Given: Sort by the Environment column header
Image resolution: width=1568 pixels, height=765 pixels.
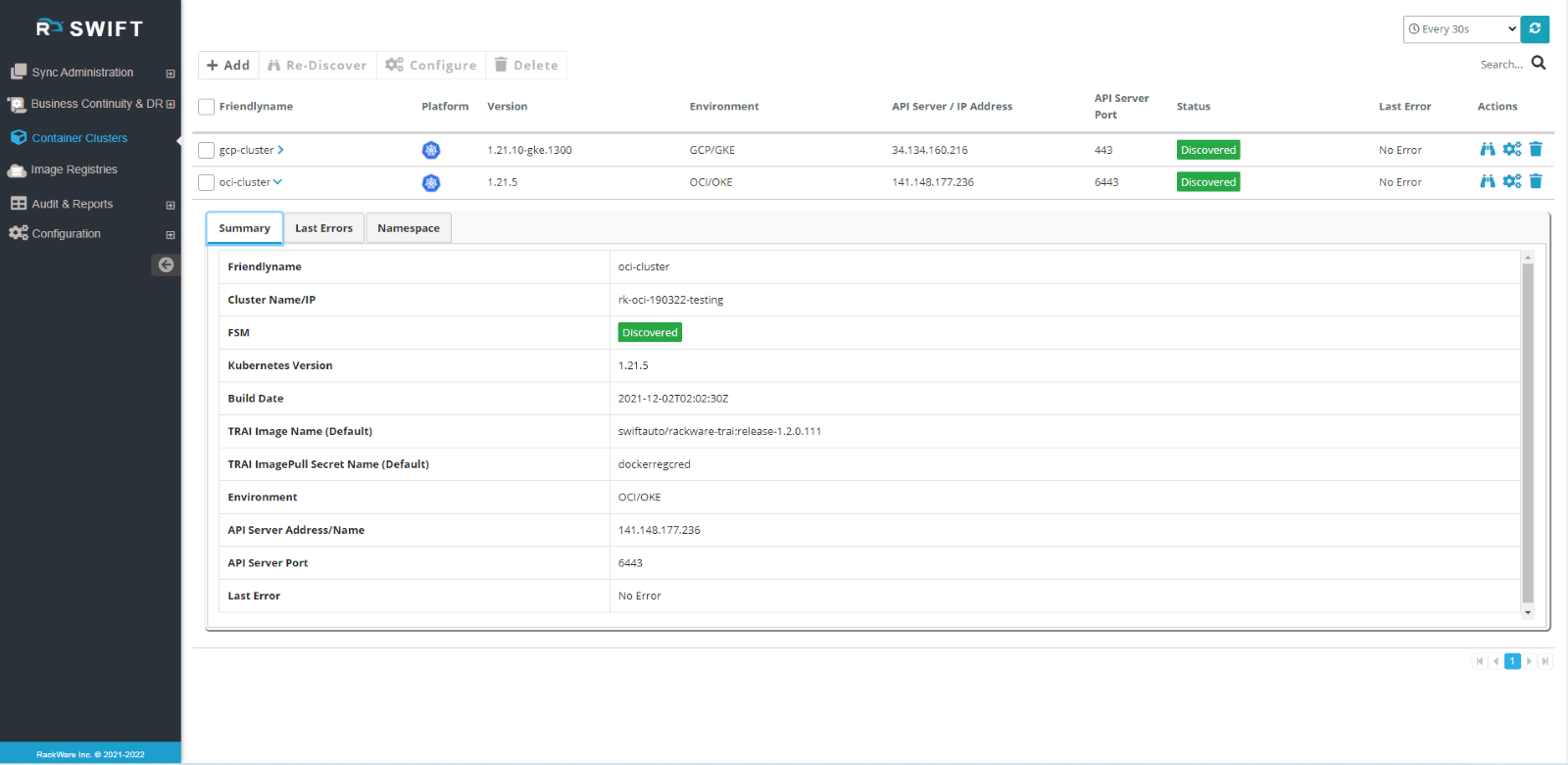Looking at the screenshot, I should coord(724,107).
